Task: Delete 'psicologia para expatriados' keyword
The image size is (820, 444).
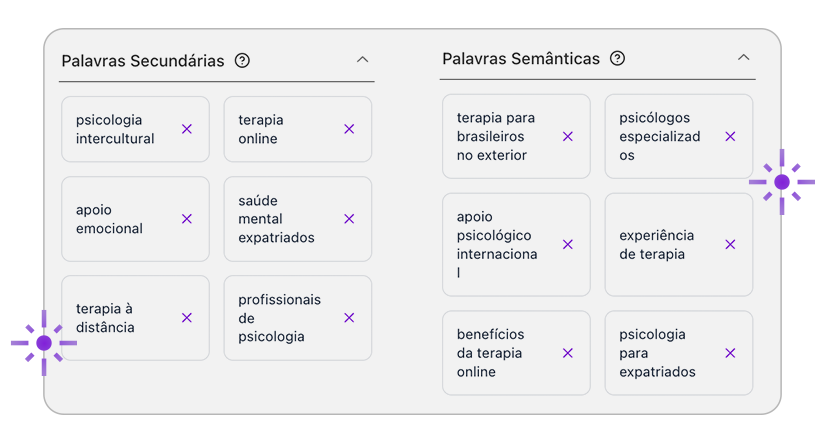Action: (x=730, y=353)
